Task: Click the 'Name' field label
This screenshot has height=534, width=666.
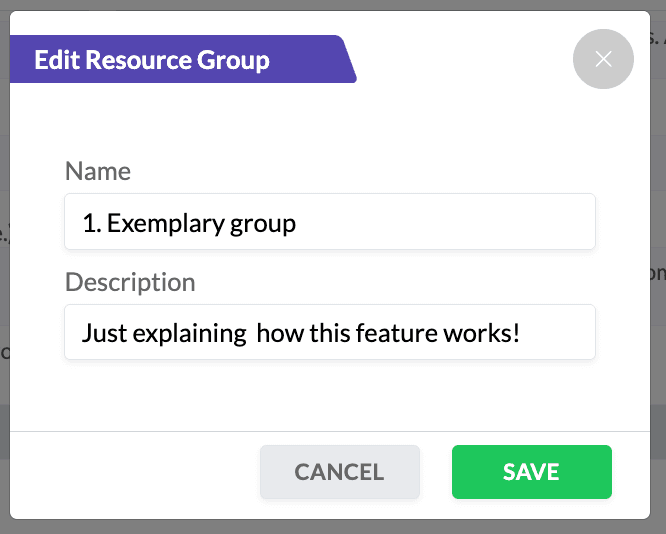Action: [x=98, y=171]
